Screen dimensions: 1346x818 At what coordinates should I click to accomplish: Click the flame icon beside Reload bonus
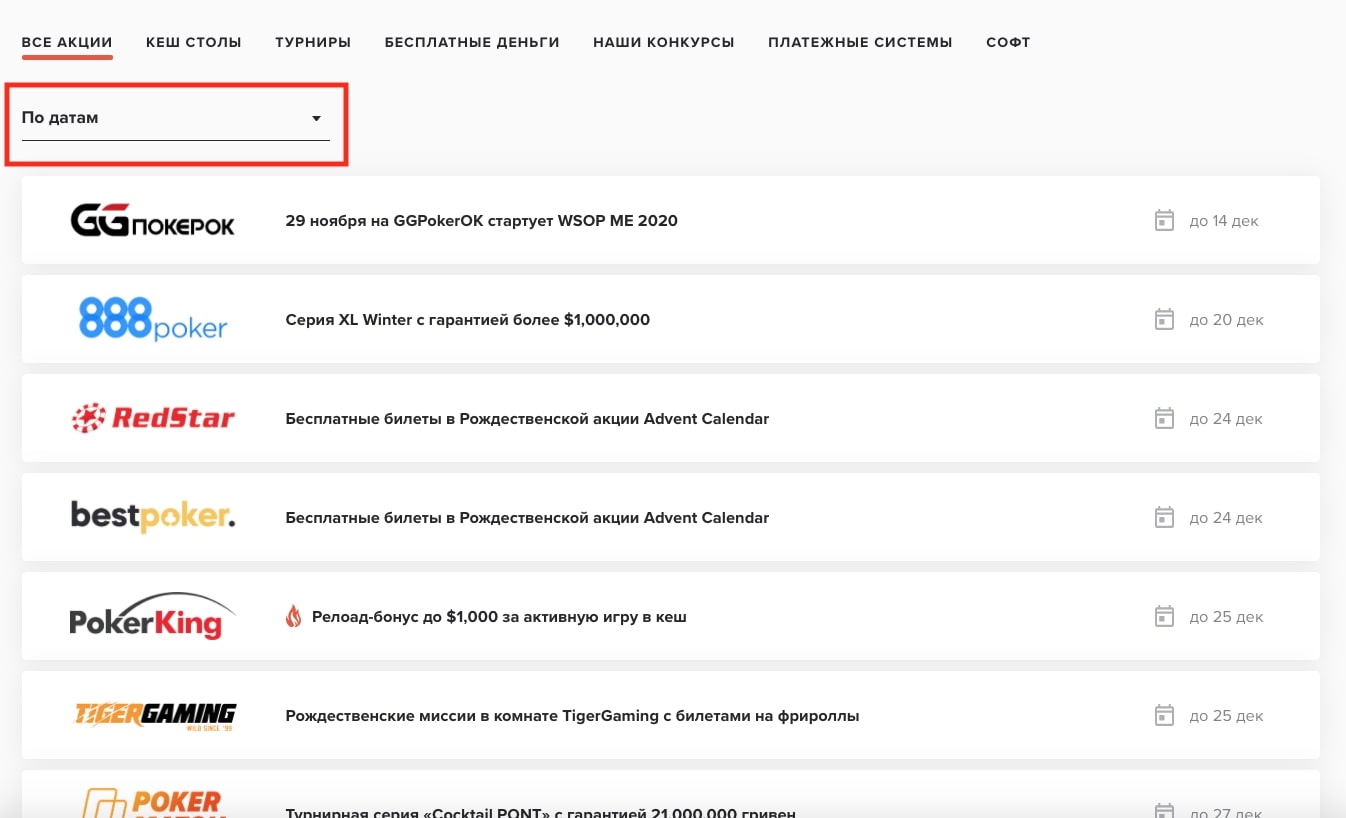293,616
